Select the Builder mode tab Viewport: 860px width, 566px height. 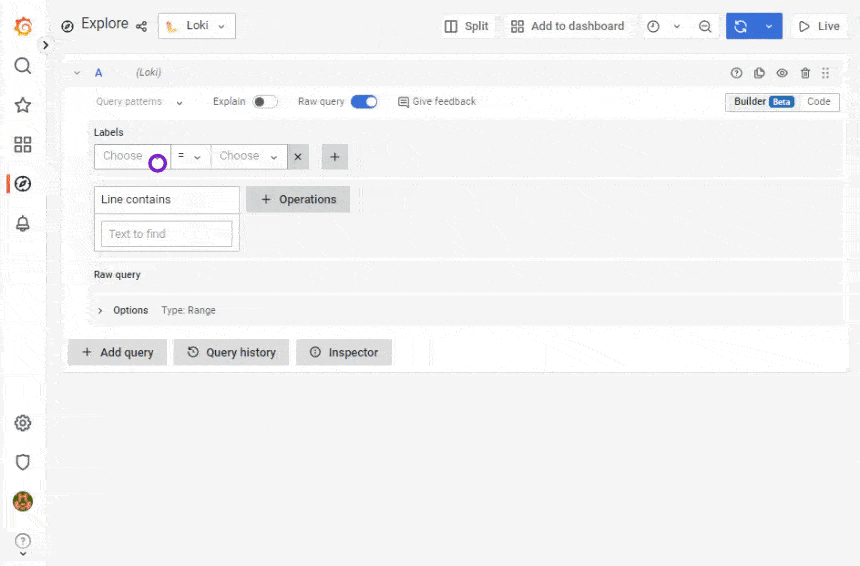coord(762,102)
